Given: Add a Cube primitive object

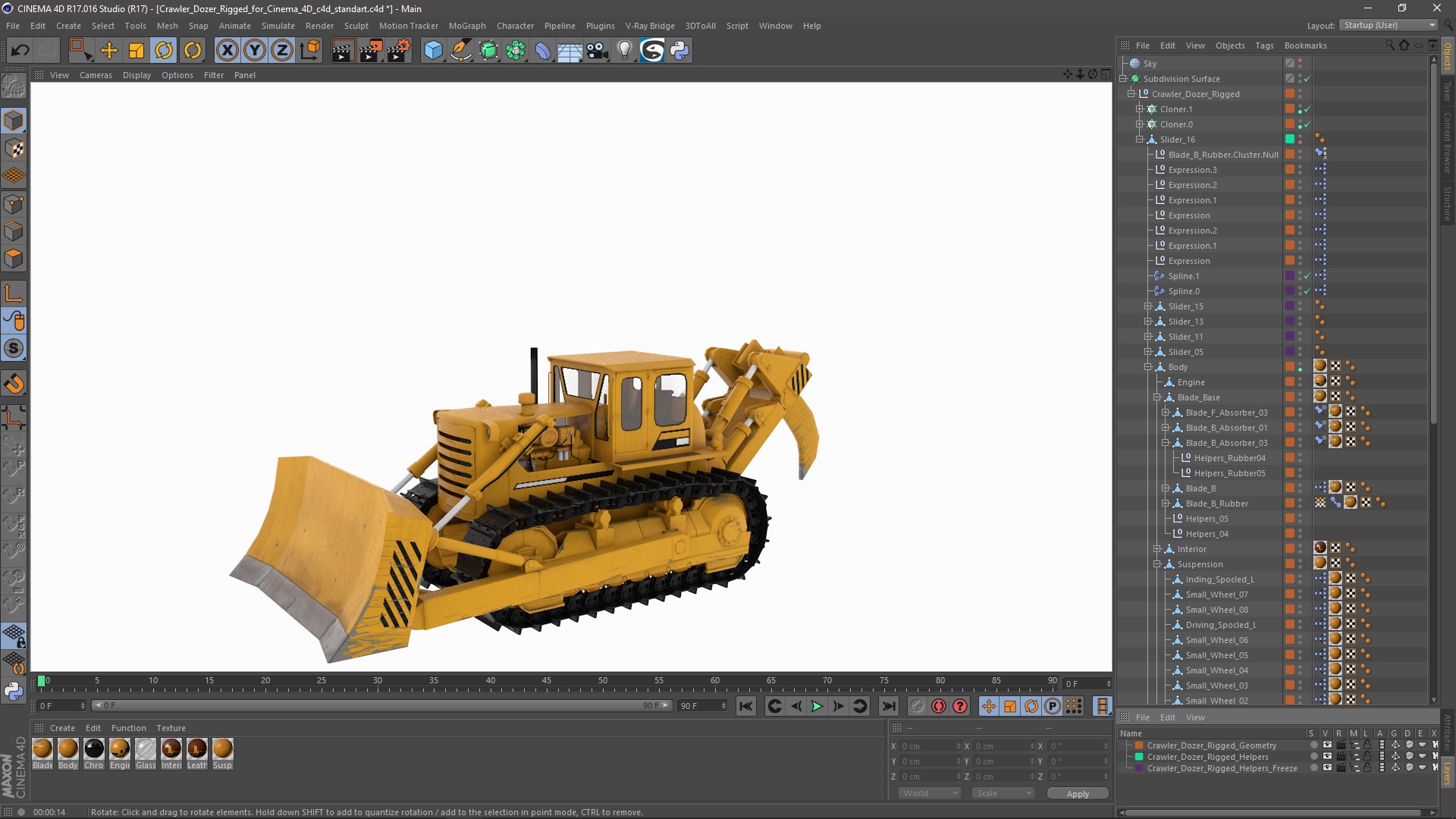Looking at the screenshot, I should pos(433,51).
